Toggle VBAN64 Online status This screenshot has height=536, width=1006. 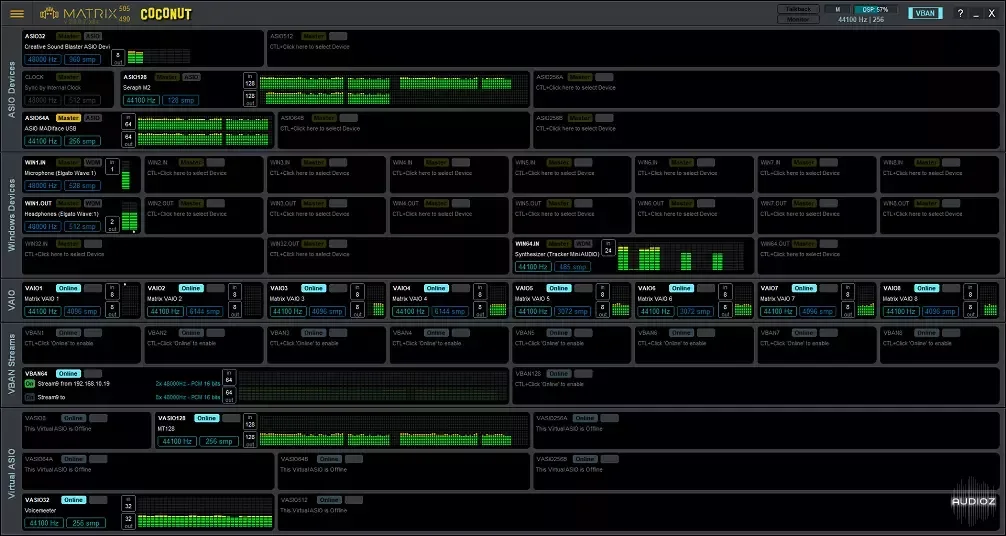[x=68, y=374]
